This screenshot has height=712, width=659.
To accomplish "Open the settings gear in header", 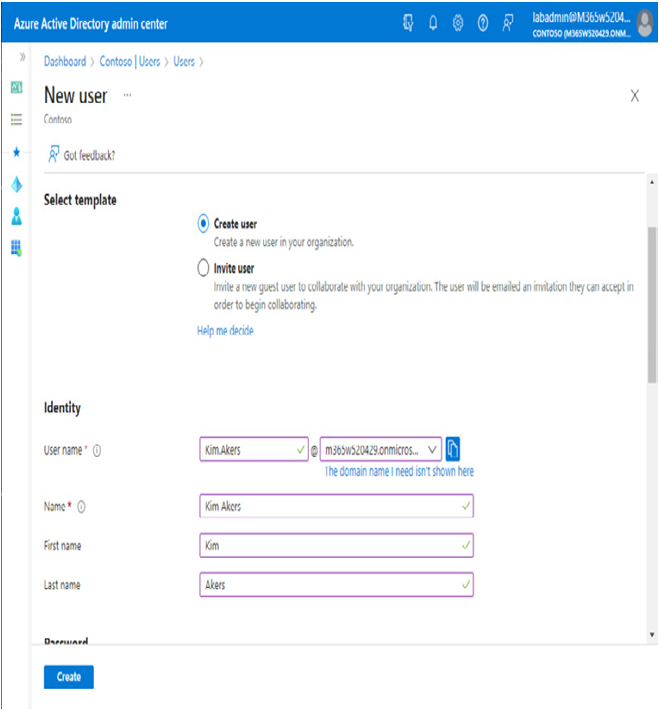I will 458,22.
